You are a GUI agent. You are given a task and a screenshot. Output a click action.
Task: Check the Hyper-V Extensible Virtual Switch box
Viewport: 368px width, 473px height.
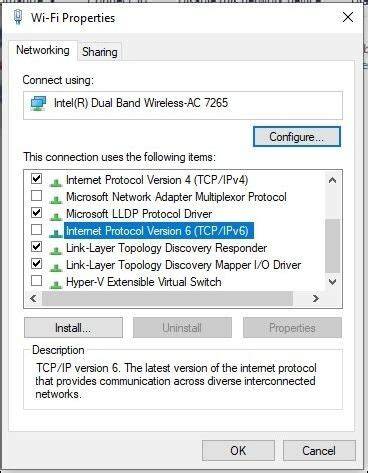click(x=36, y=280)
